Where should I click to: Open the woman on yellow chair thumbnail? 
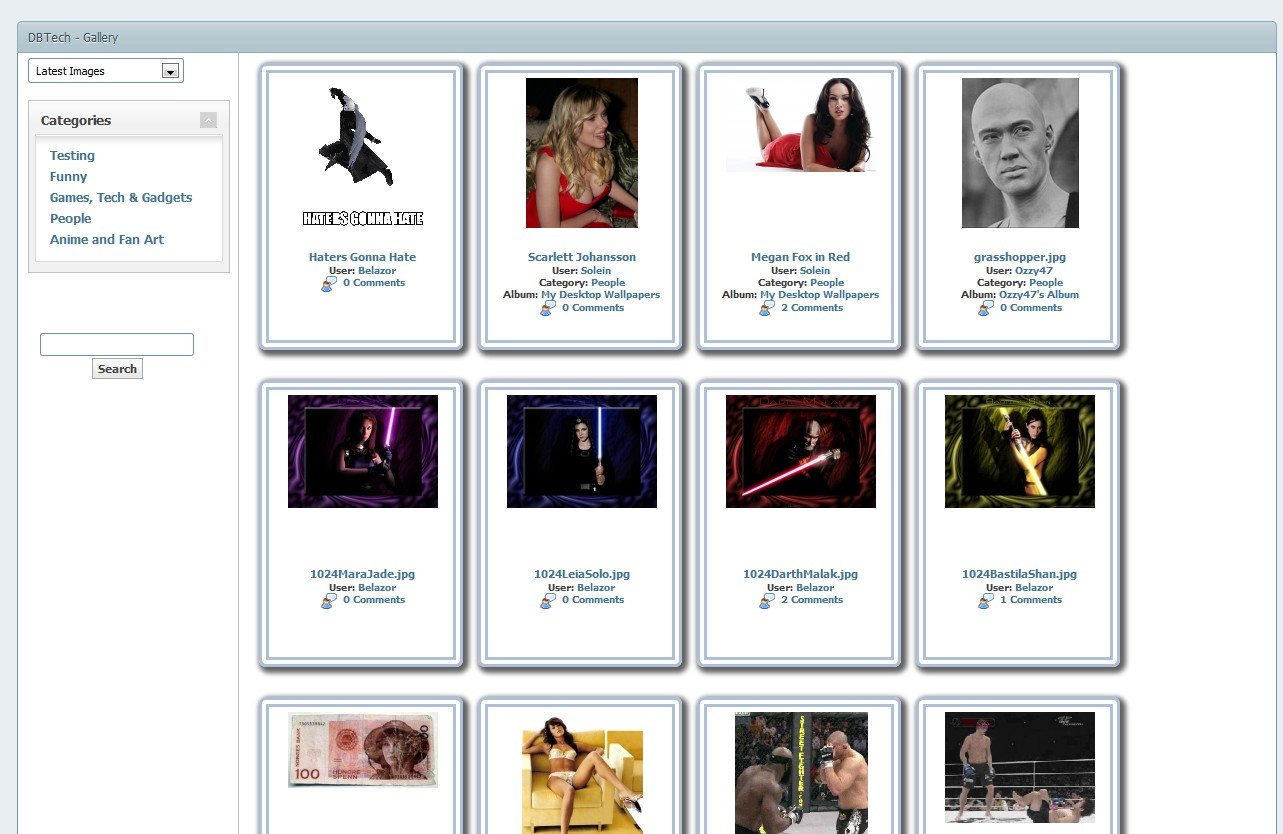click(581, 773)
